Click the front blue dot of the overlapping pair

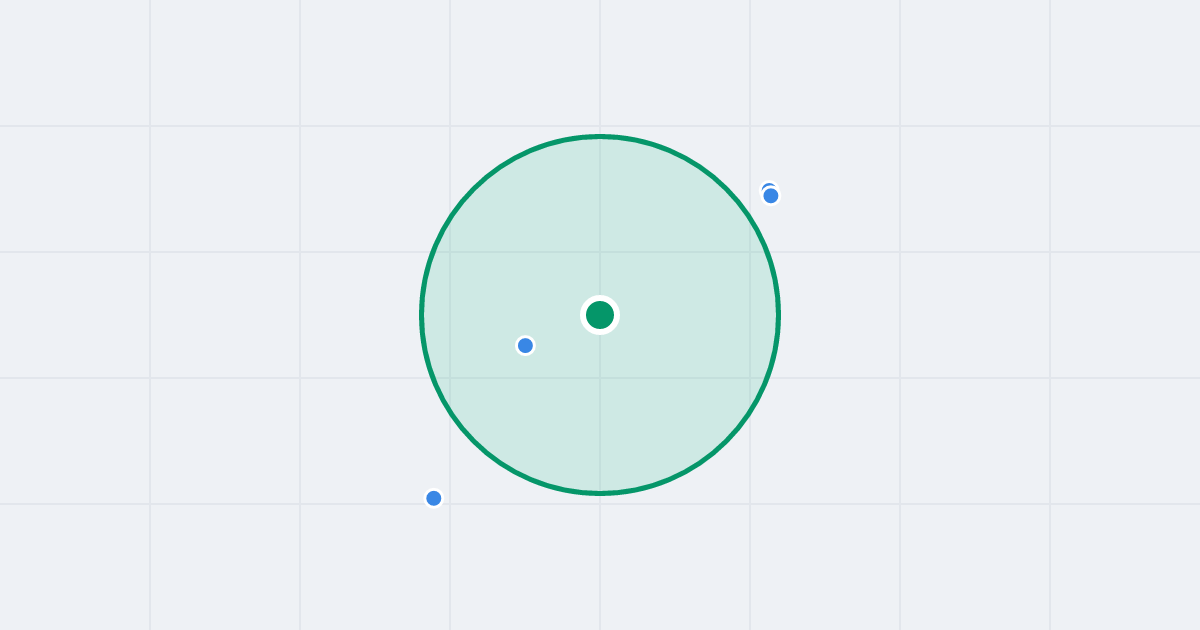(771, 196)
